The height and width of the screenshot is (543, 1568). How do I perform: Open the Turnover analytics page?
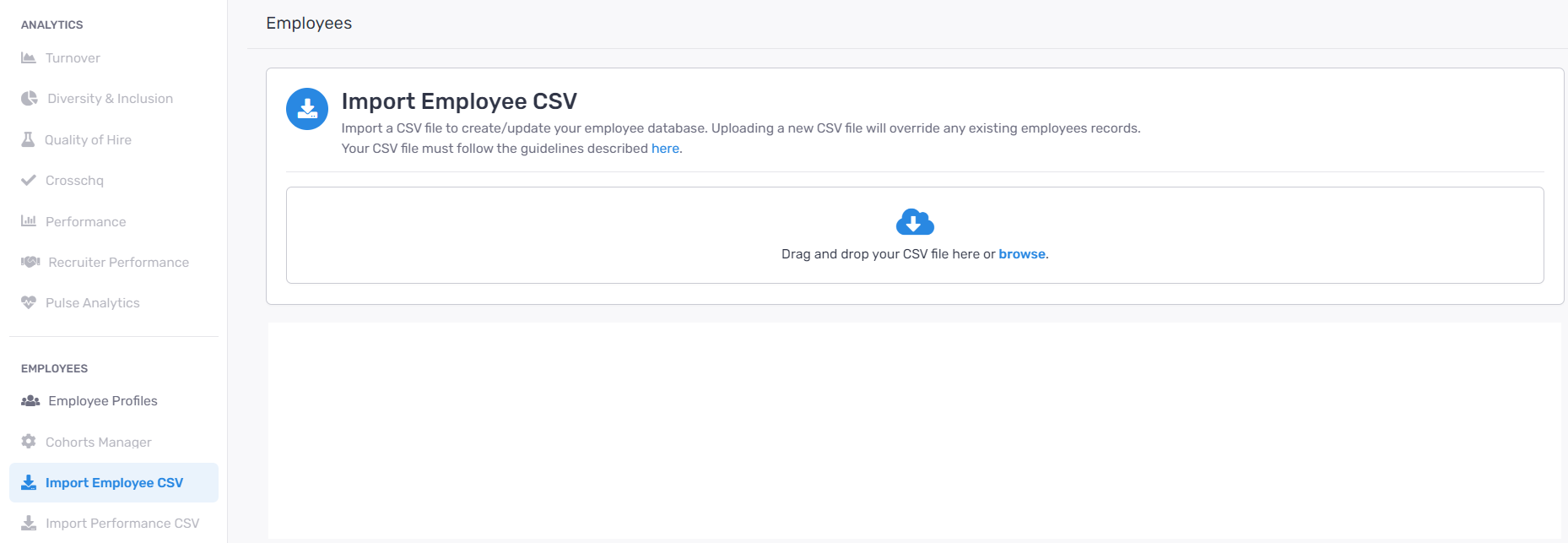pos(73,58)
